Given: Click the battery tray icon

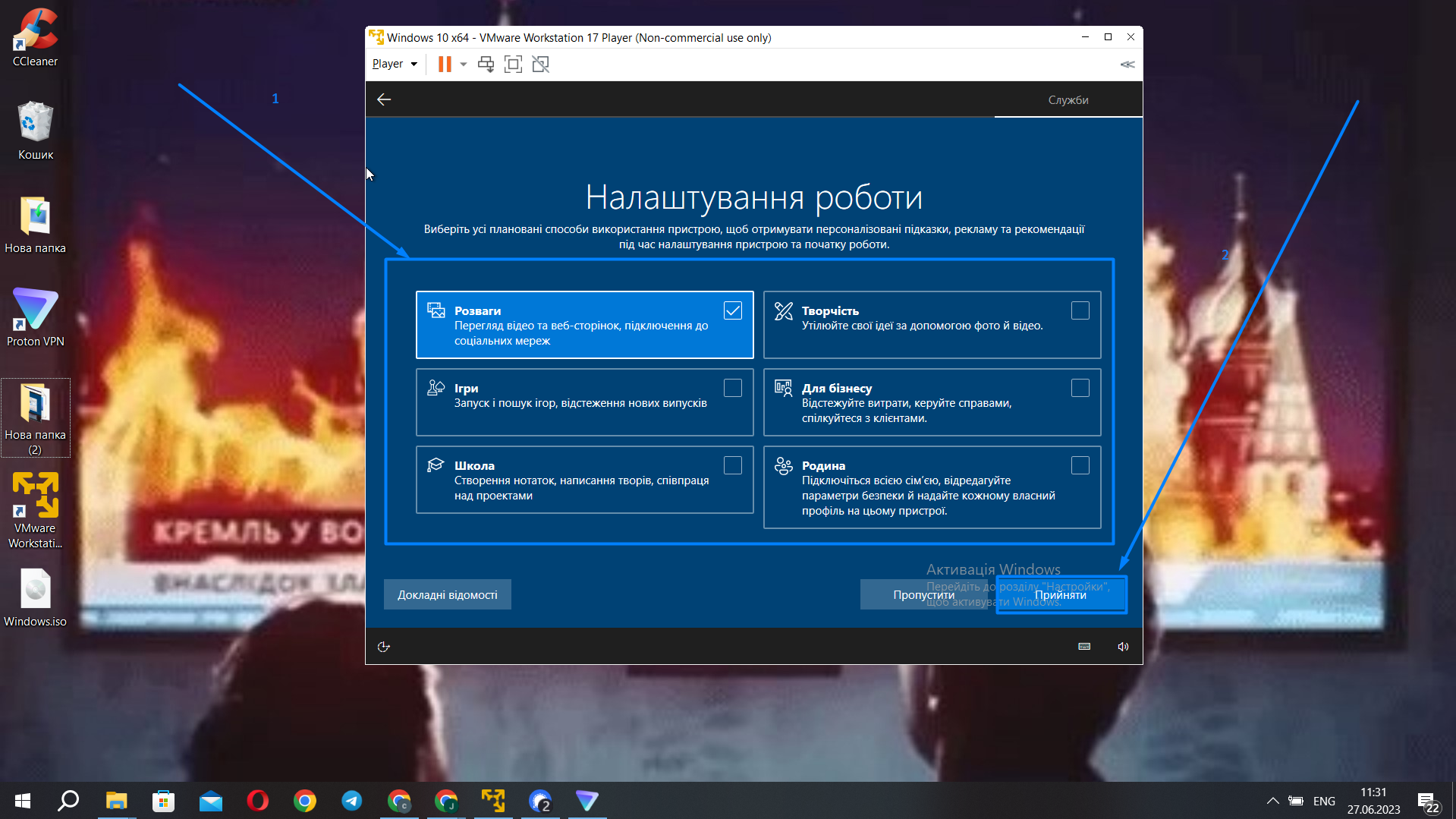Looking at the screenshot, I should (1296, 801).
